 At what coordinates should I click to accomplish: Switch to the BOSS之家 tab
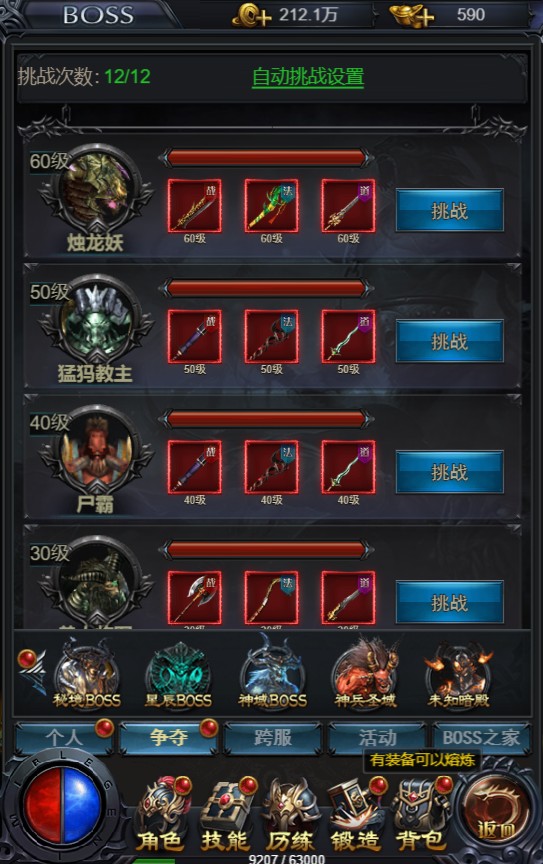481,738
